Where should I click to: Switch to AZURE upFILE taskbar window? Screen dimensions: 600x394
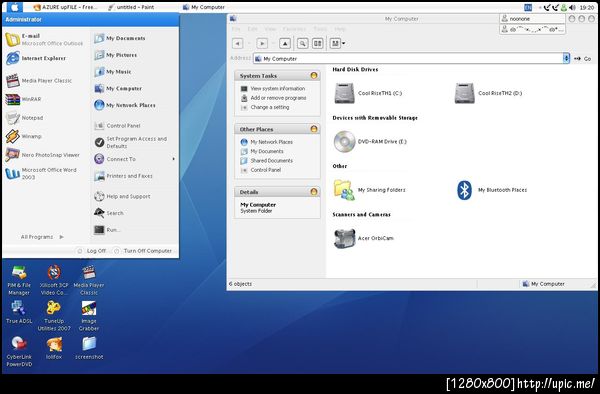click(65, 7)
